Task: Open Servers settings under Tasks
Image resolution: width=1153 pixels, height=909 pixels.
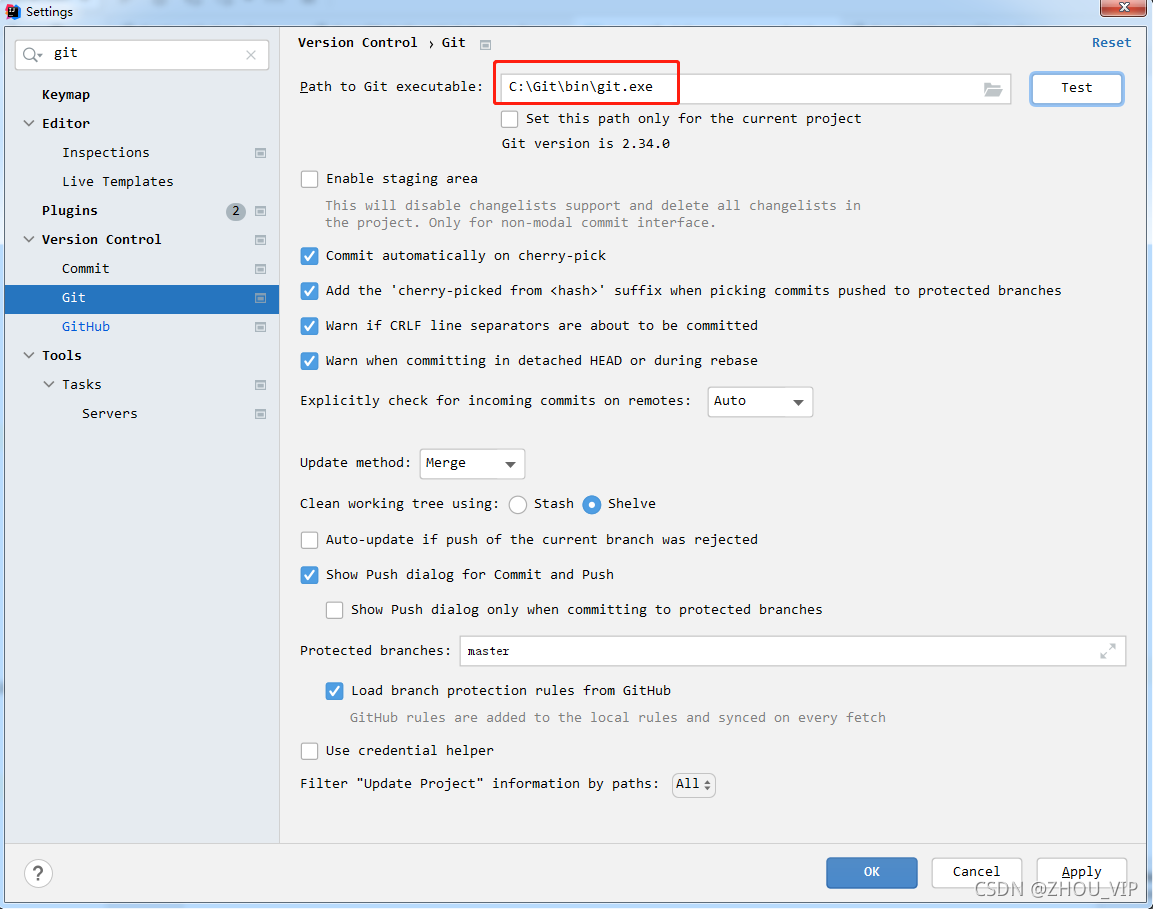Action: click(x=110, y=414)
